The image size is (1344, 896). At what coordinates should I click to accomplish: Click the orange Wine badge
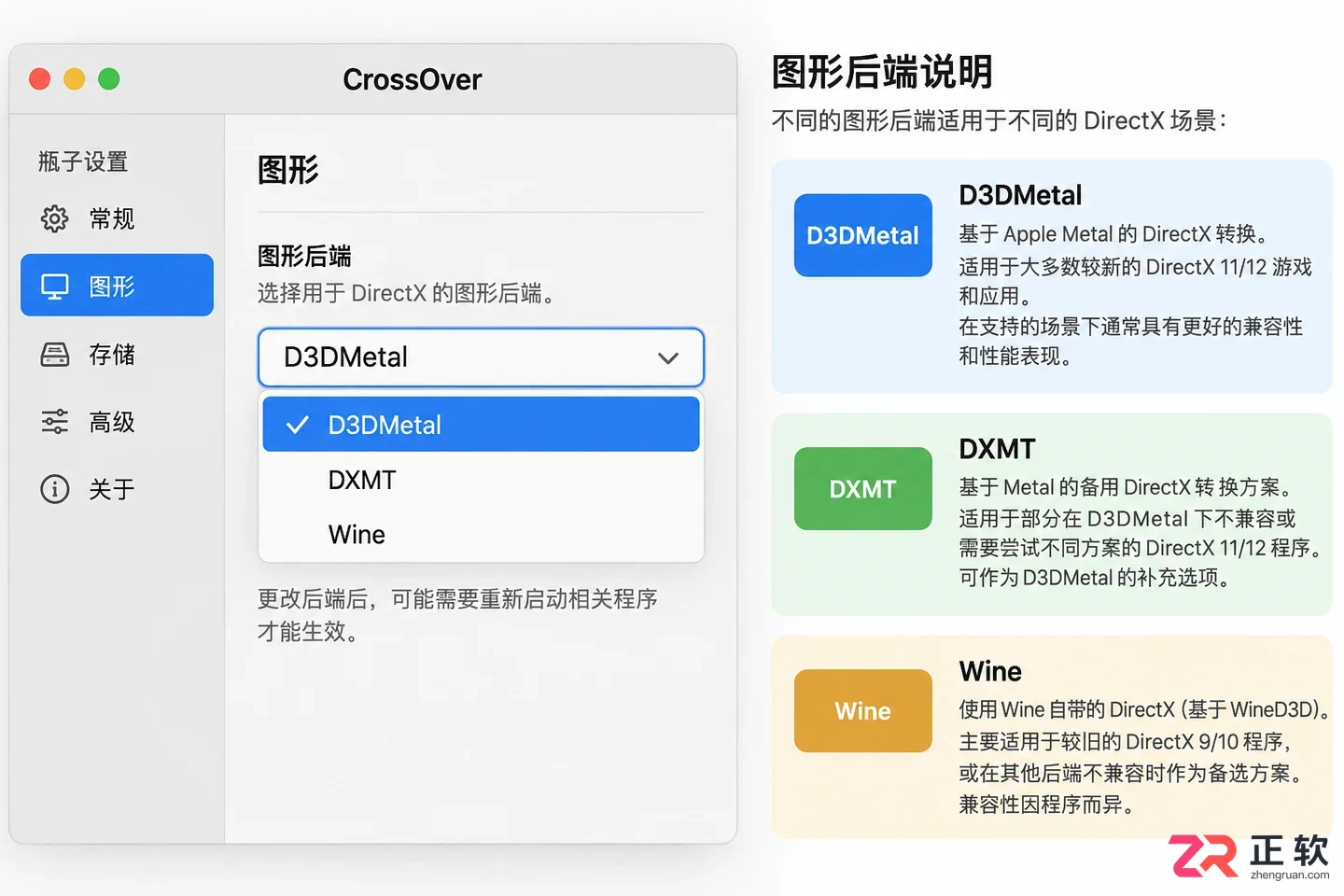pyautogui.click(x=862, y=711)
